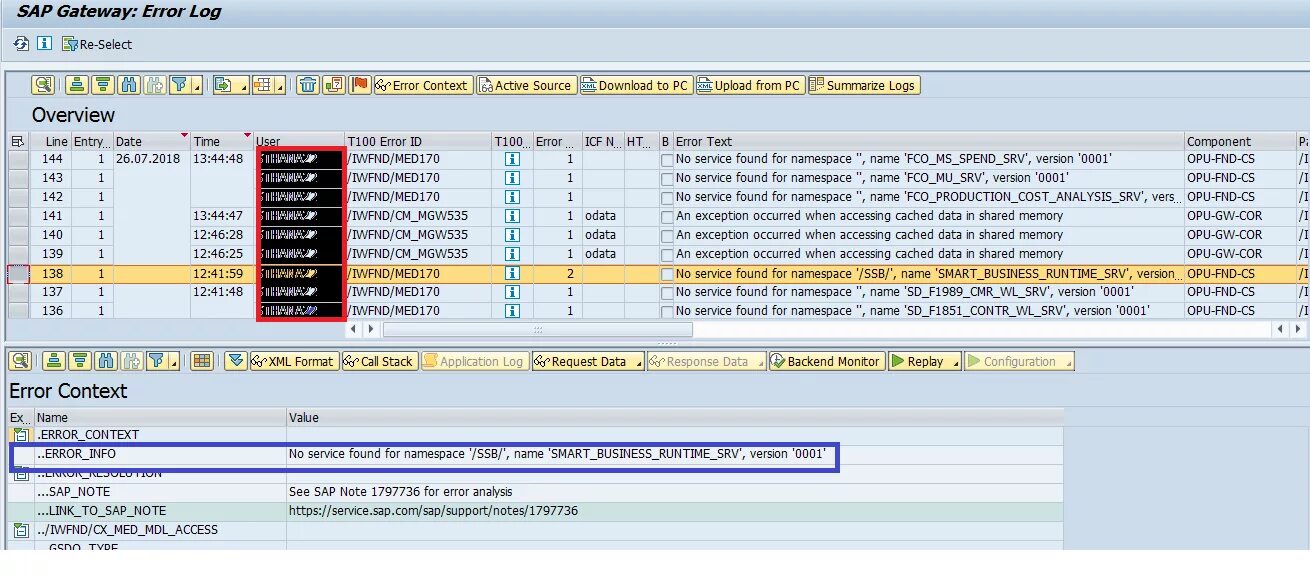
Task: Click the Find binoculars icon in Overview toolbar
Action: [x=129, y=85]
